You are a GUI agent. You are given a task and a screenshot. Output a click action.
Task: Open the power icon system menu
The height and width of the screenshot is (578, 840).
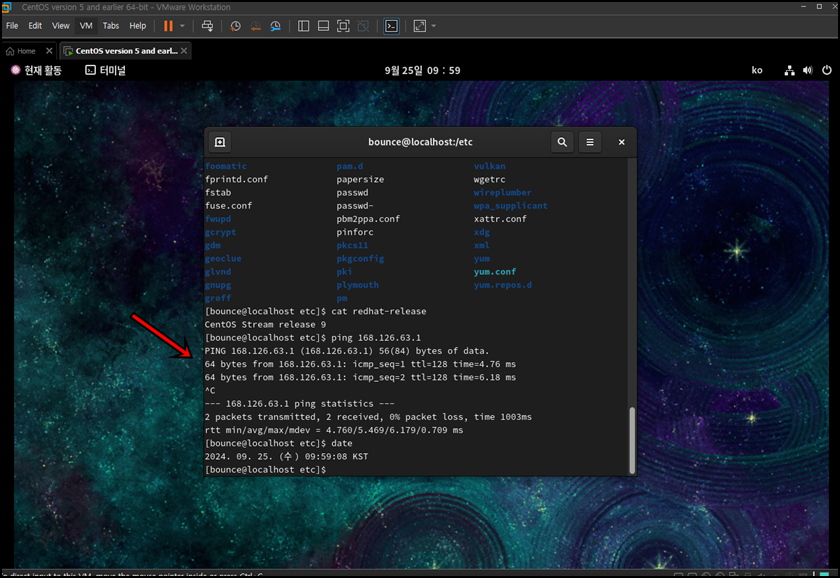(827, 70)
